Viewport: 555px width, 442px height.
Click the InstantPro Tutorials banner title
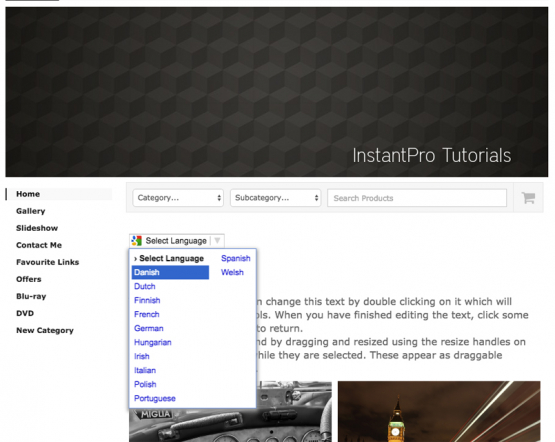click(x=431, y=156)
